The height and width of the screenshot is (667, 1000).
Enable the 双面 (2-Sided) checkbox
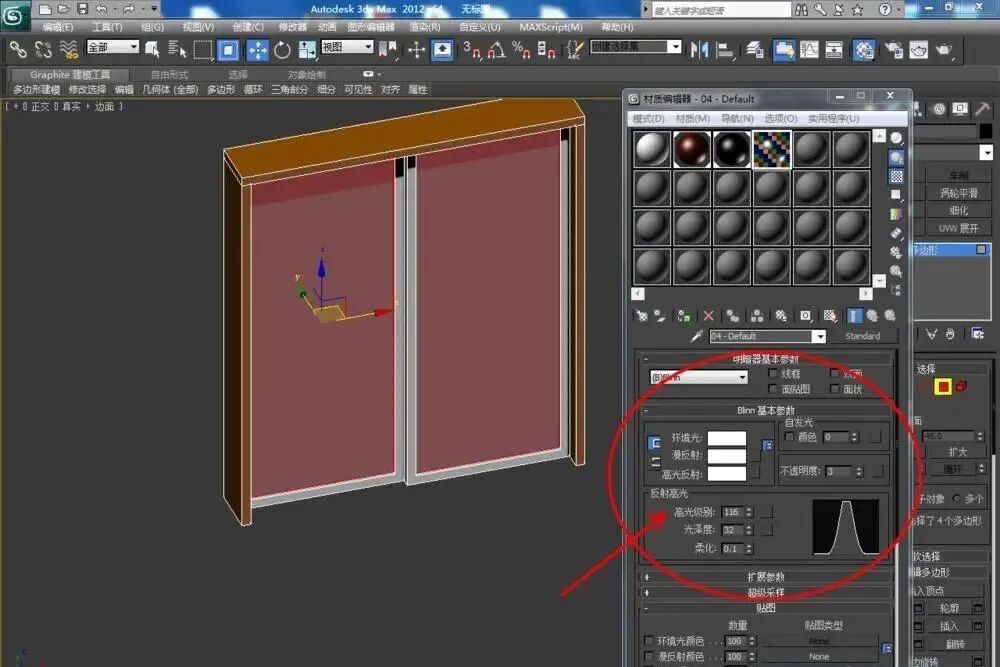click(x=834, y=373)
